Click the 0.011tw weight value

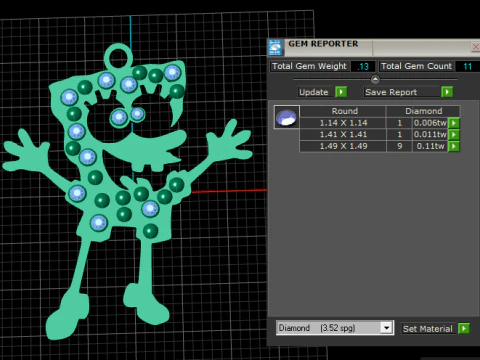pyautogui.click(x=430, y=135)
